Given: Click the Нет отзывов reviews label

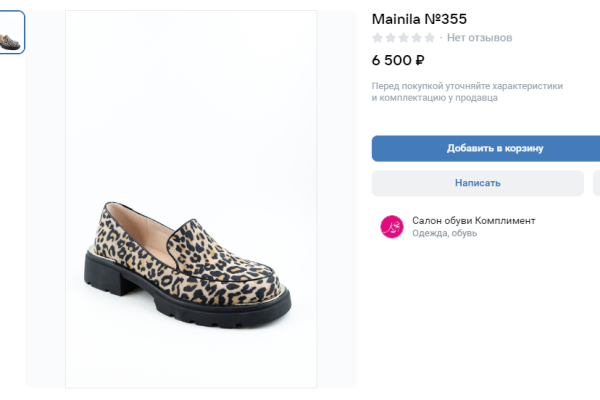Looking at the screenshot, I should (479, 38).
